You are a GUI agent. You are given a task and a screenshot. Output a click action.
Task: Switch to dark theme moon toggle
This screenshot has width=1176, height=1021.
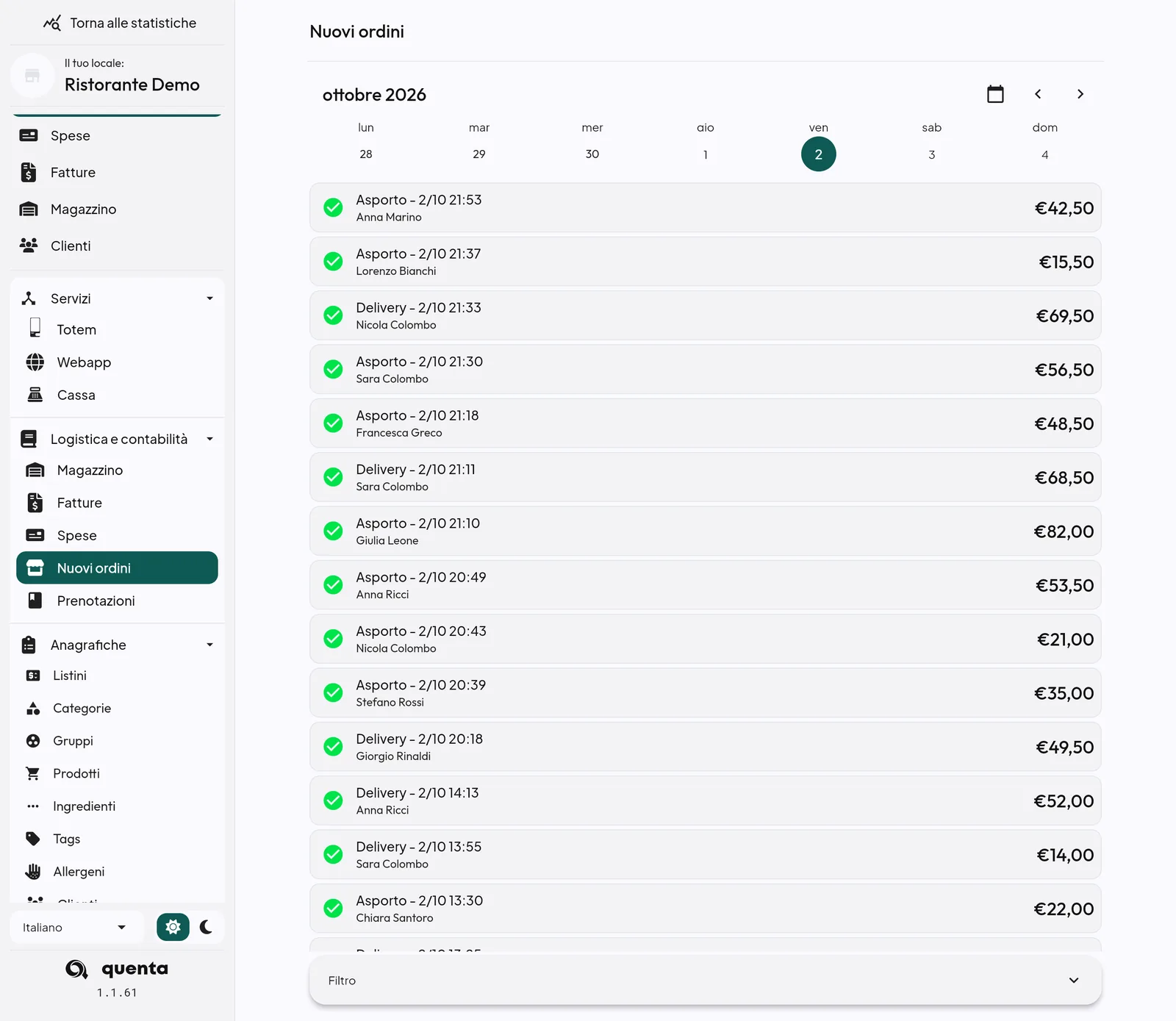point(206,927)
